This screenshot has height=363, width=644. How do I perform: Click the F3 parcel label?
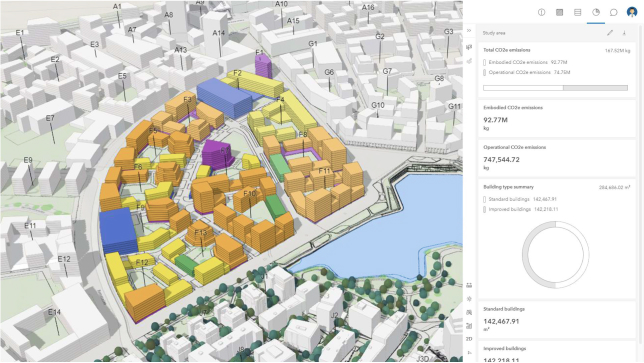(188, 99)
